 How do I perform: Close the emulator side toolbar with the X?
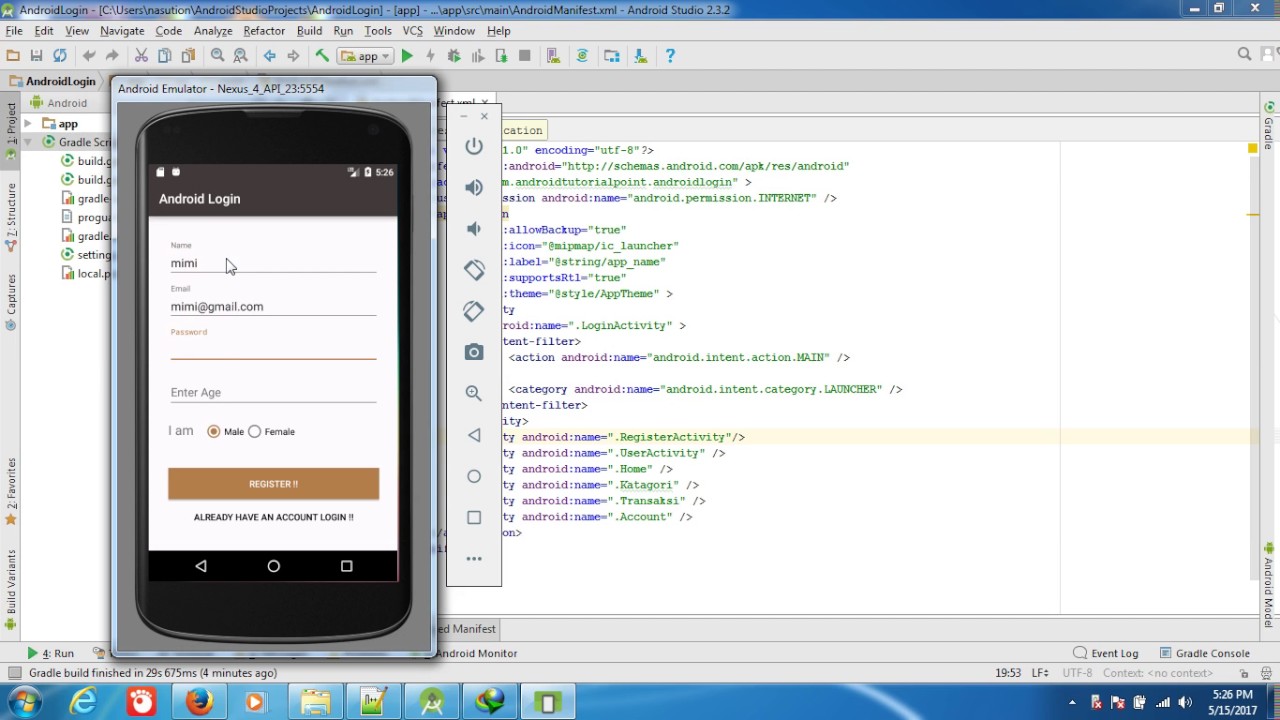(x=485, y=116)
